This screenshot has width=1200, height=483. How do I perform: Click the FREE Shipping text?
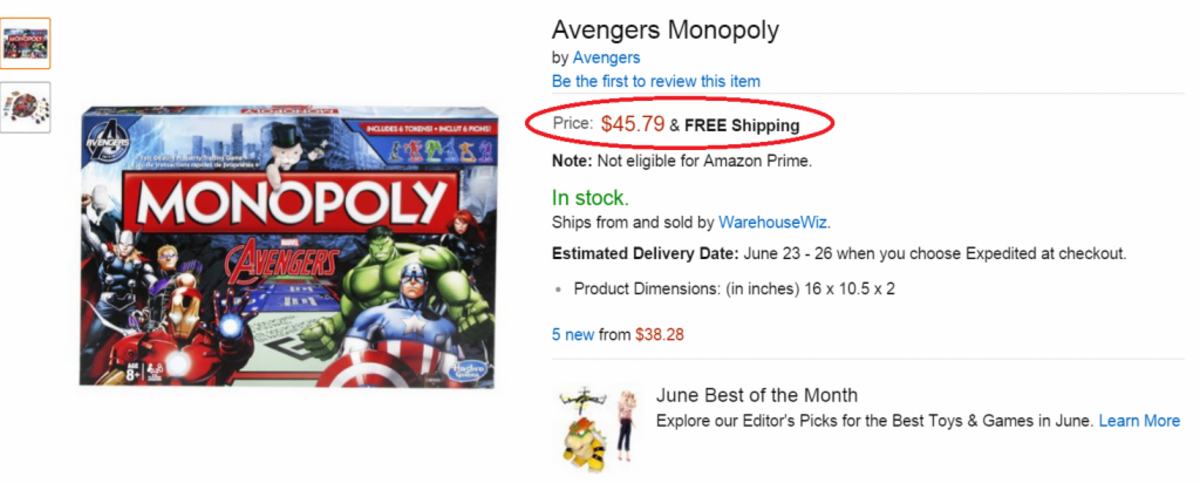coord(742,125)
